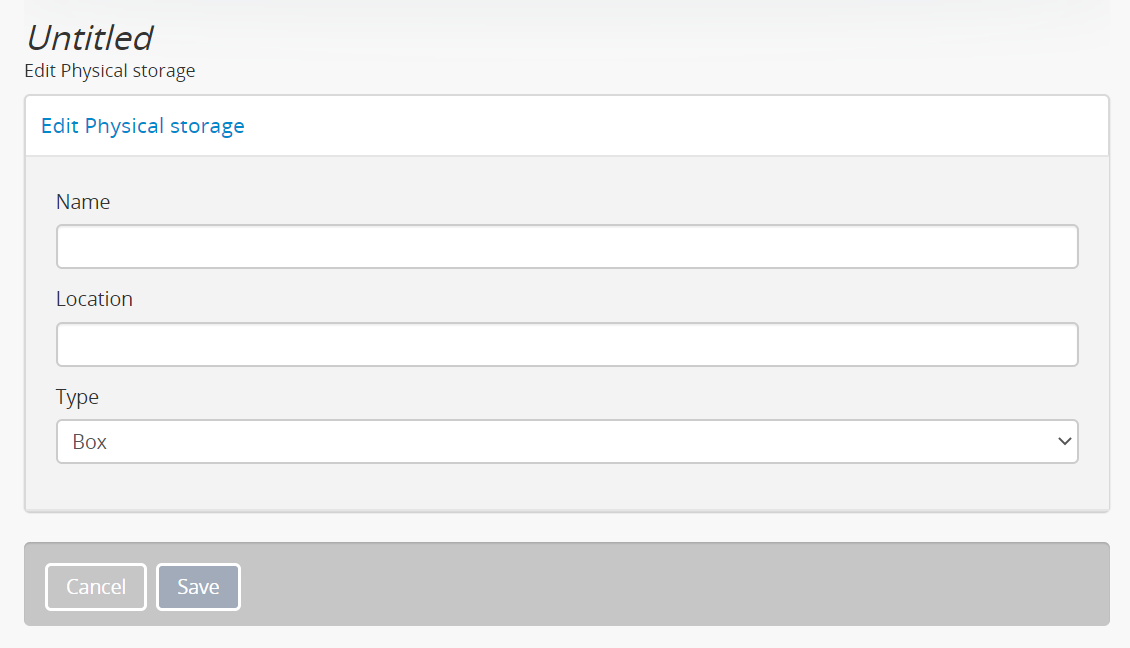Image resolution: width=1130 pixels, height=648 pixels.
Task: Click the Save button
Action: click(x=198, y=587)
